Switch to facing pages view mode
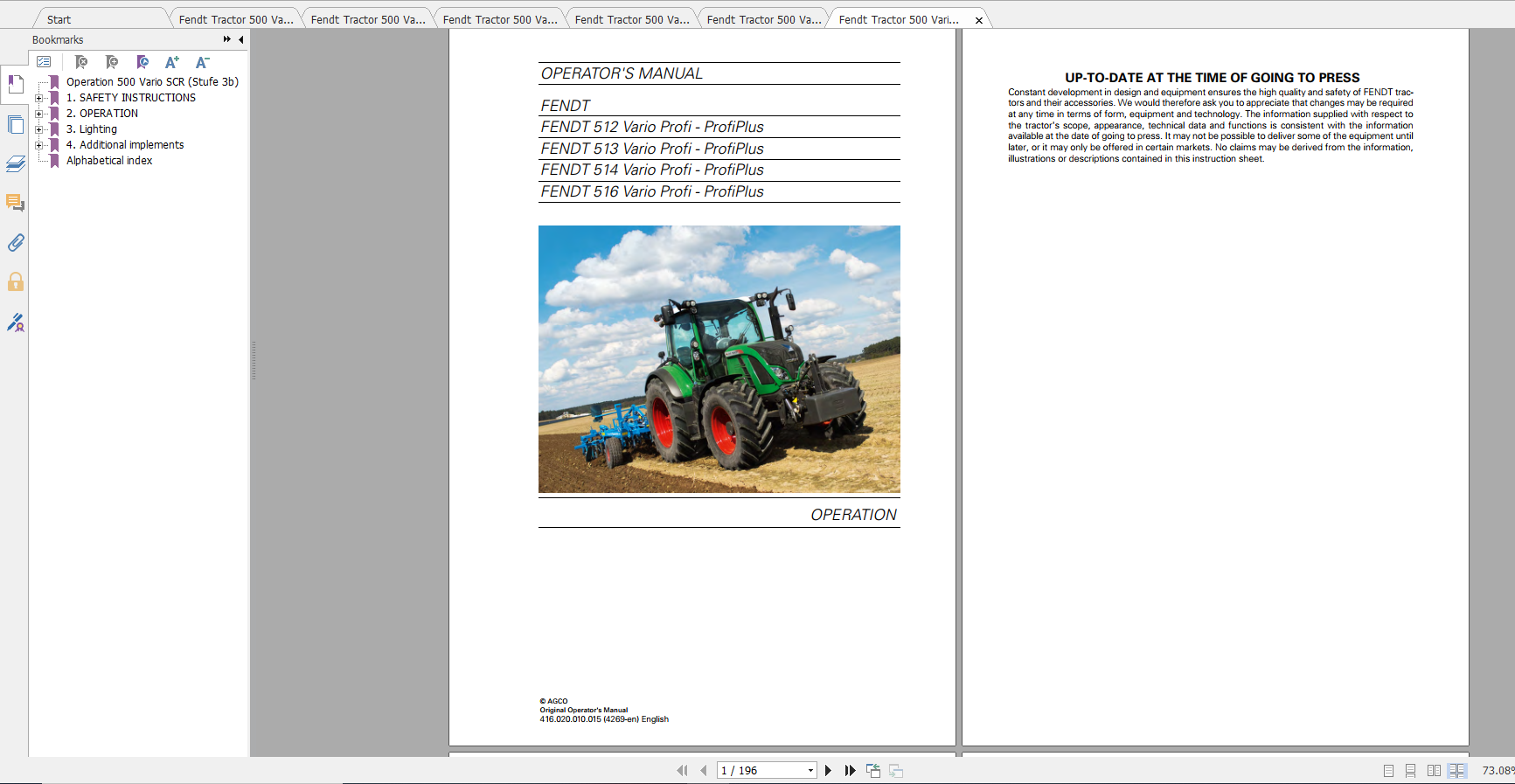This screenshot has width=1515, height=784. pos(1434,770)
